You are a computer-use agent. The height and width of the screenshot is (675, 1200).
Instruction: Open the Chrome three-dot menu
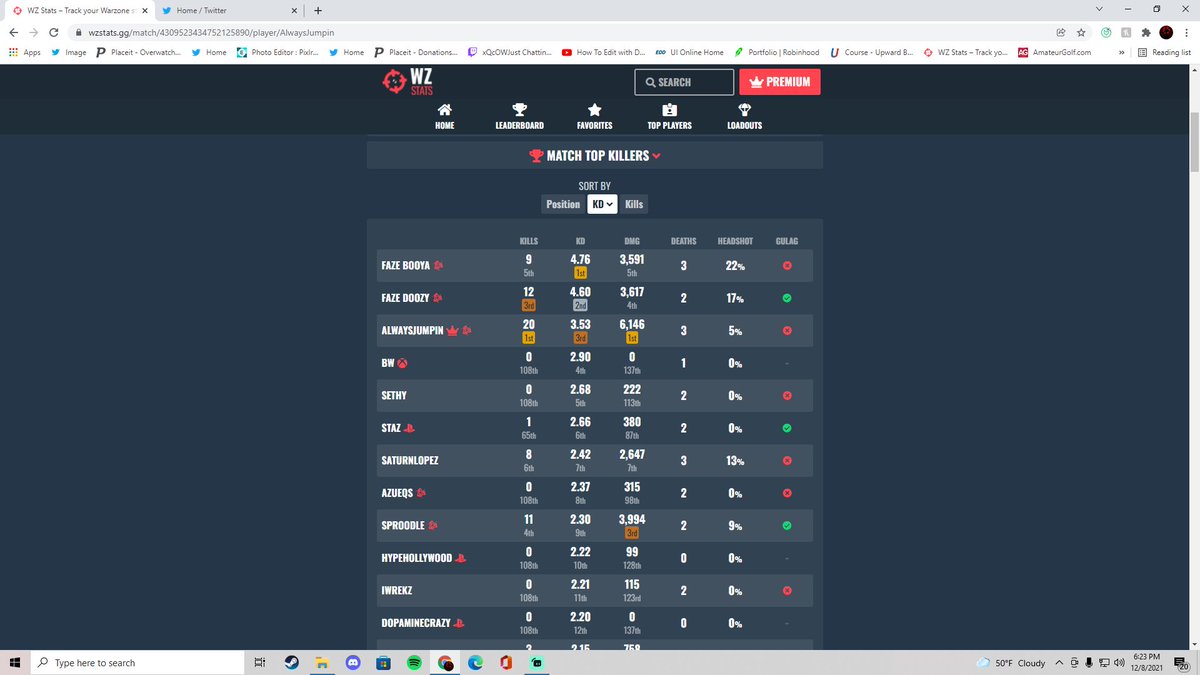1189,32
